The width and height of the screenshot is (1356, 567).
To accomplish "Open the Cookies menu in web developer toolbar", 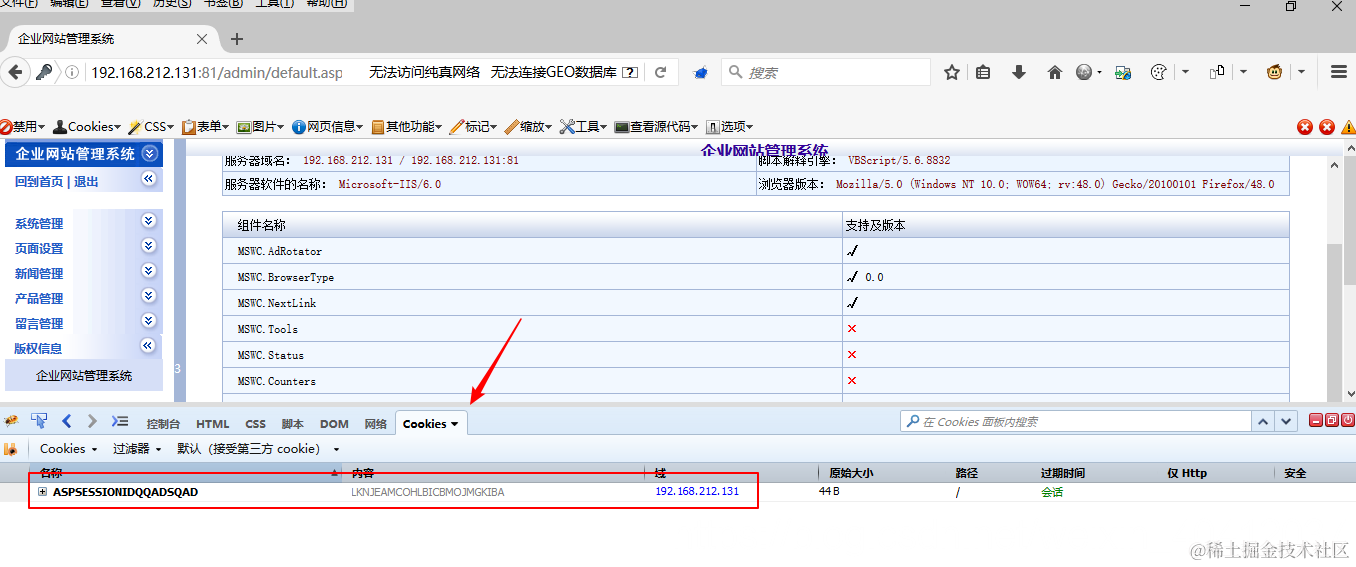I will [x=87, y=127].
